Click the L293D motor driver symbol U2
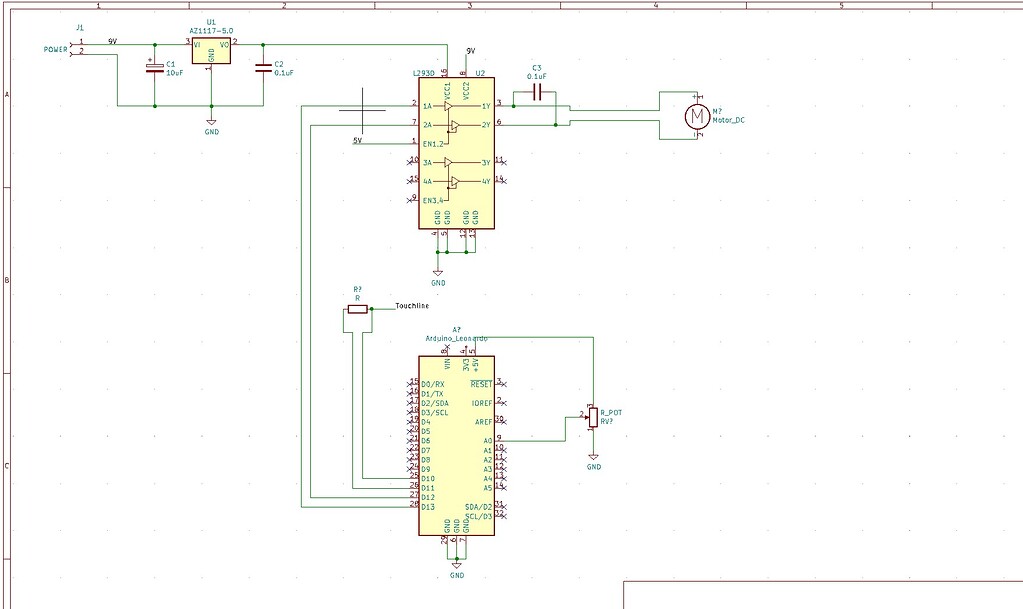 (455, 150)
